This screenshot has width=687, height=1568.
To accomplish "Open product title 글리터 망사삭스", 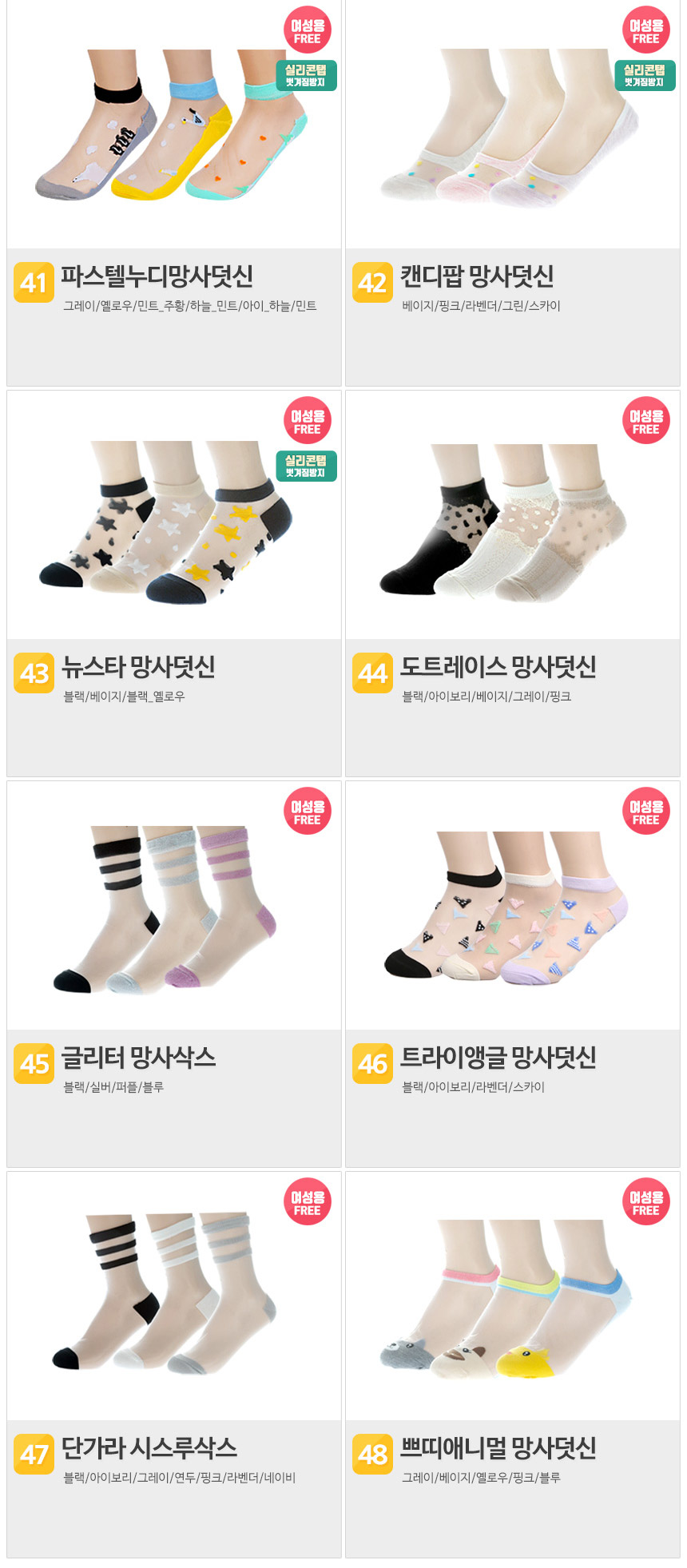I will pyautogui.click(x=139, y=1058).
